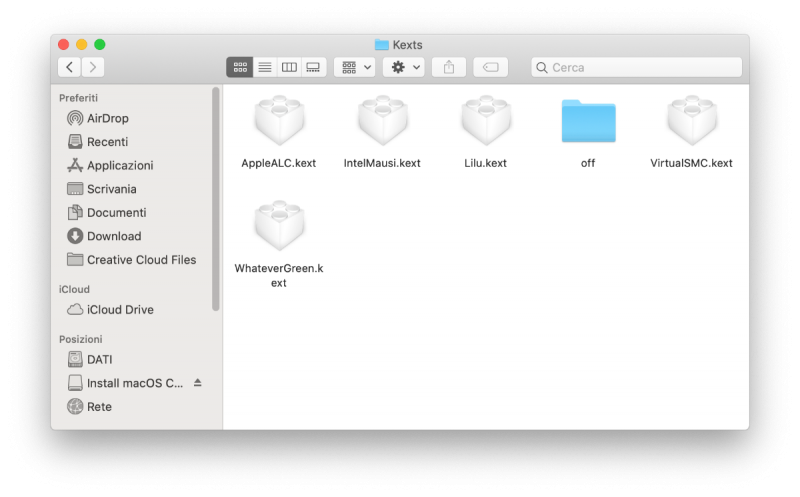Screen dimensions: 800x497
Task: Eject the Install macOS volume
Action: [x=198, y=383]
